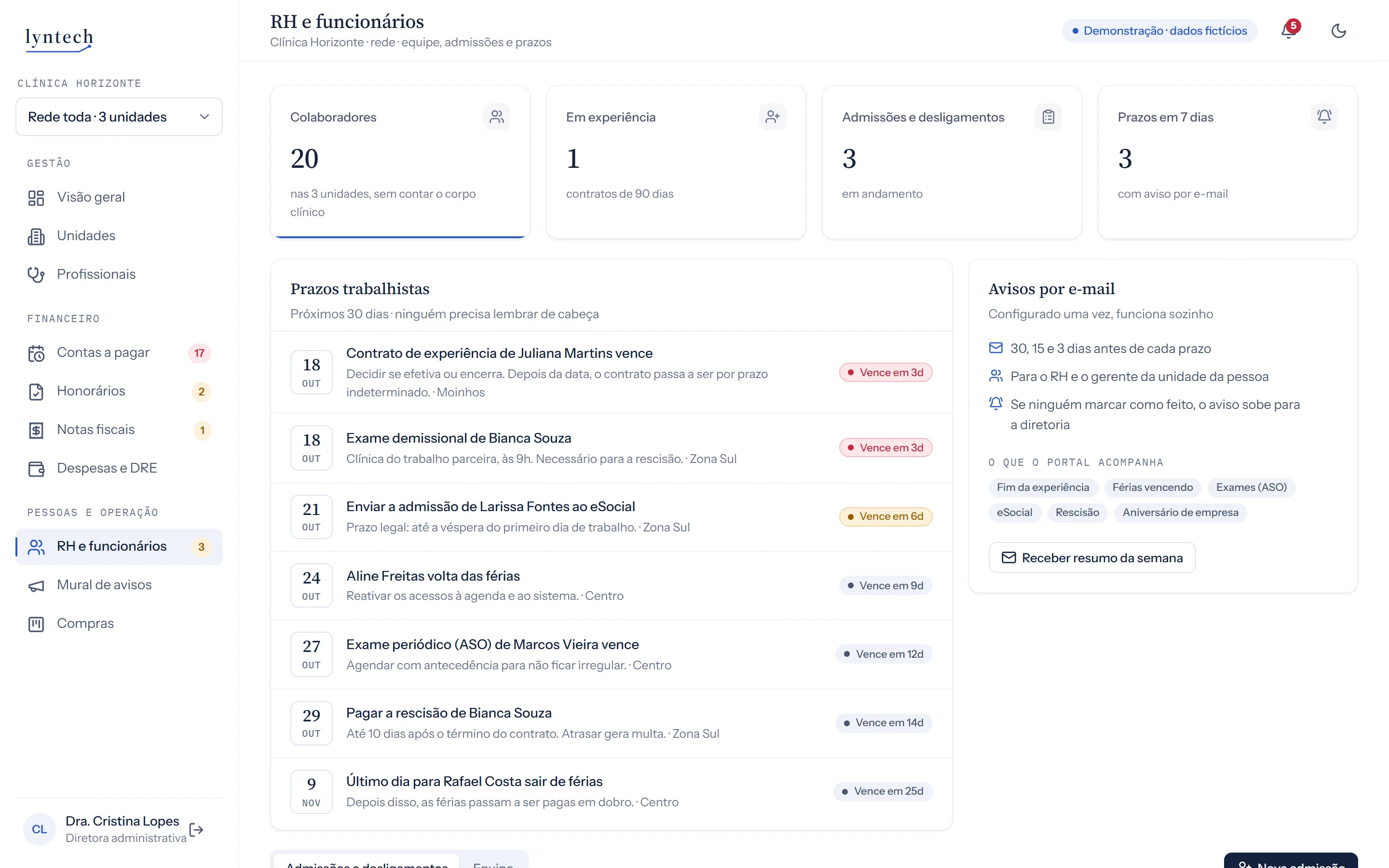Open Exame demissional de Bianca Souza row

(611, 448)
